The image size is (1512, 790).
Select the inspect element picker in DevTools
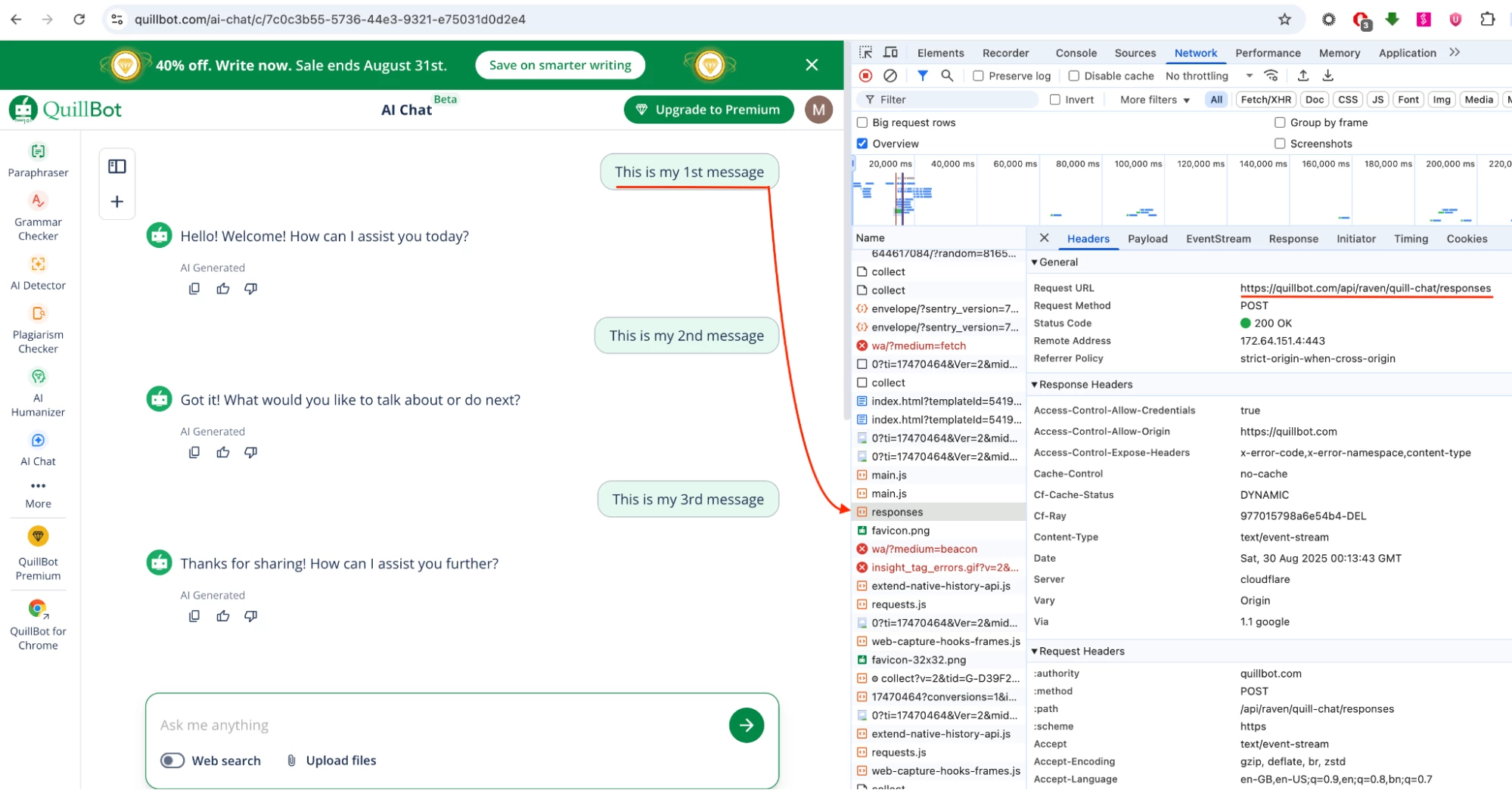pos(864,52)
